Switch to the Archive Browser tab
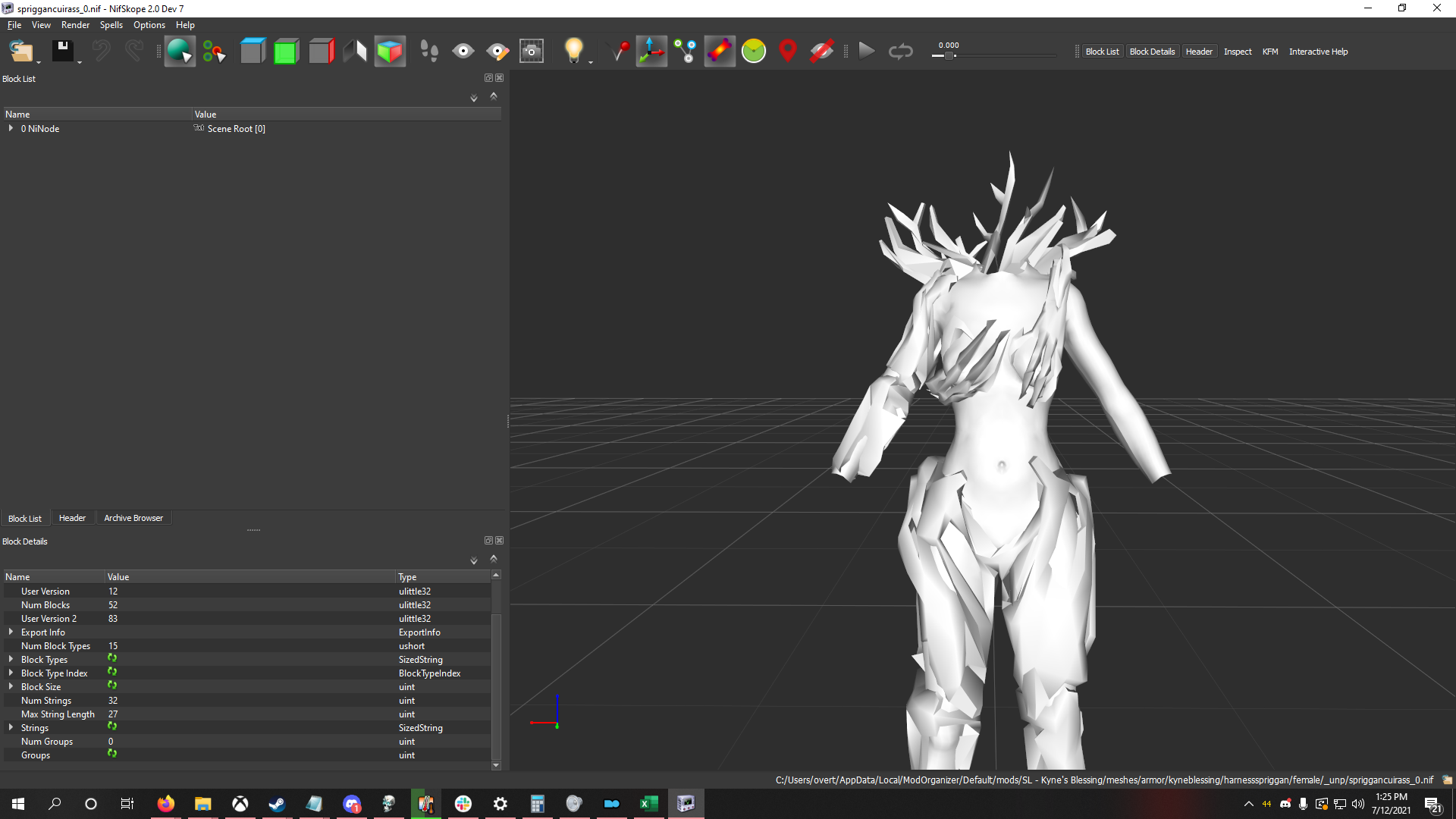The width and height of the screenshot is (1456, 819). tap(133, 518)
